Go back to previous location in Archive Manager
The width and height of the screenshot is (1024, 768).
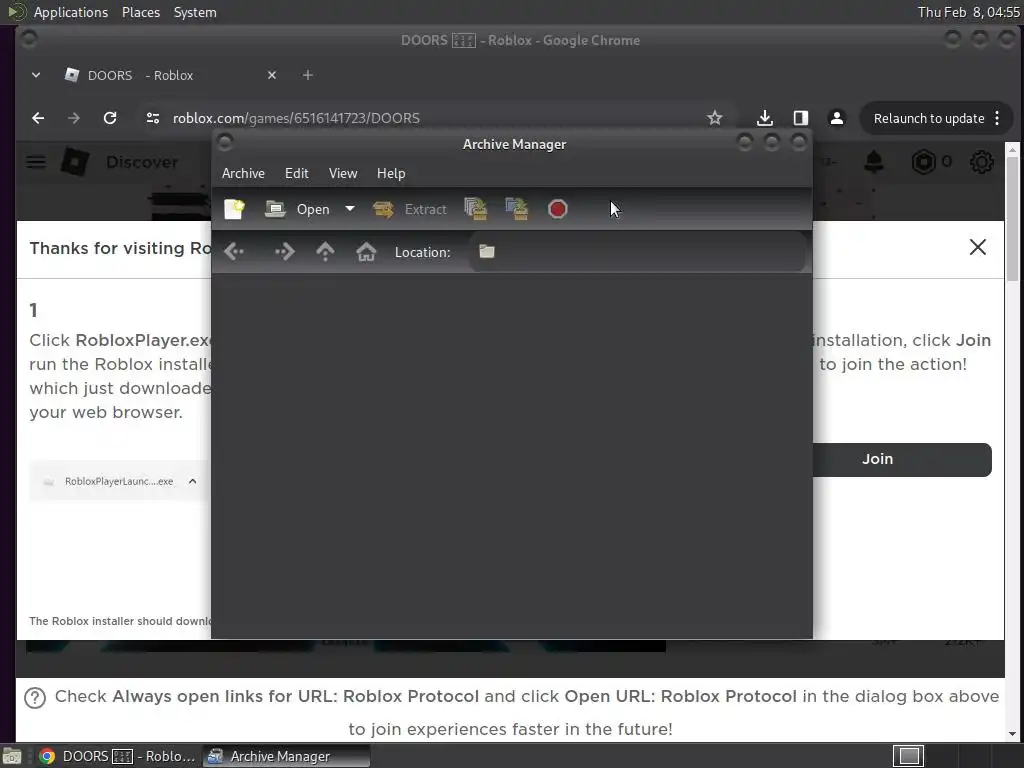point(234,251)
